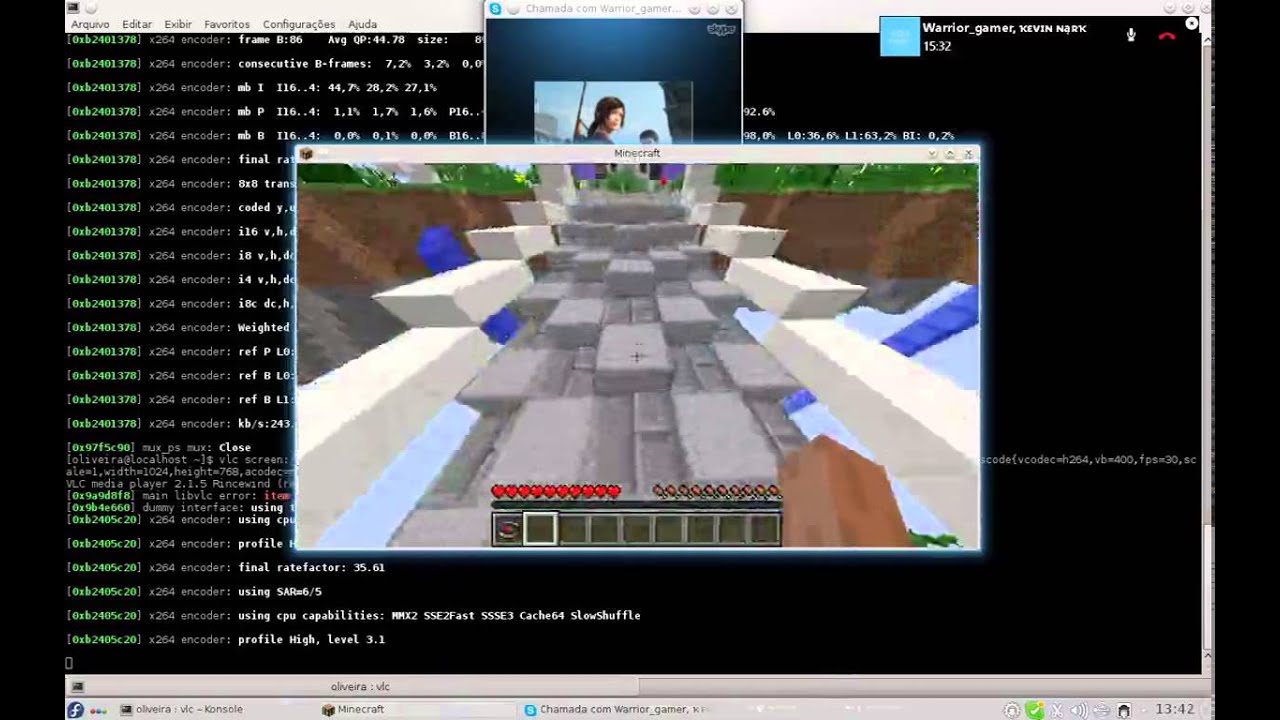
Task: Open gear settings tray icon
Action: click(1012, 710)
